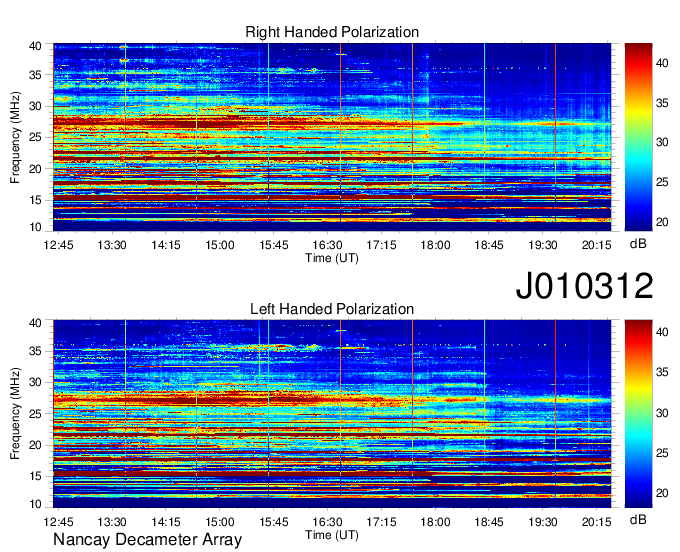Click 19:30 time tick on Left Handed plot
The image size is (680, 552).
(543, 522)
